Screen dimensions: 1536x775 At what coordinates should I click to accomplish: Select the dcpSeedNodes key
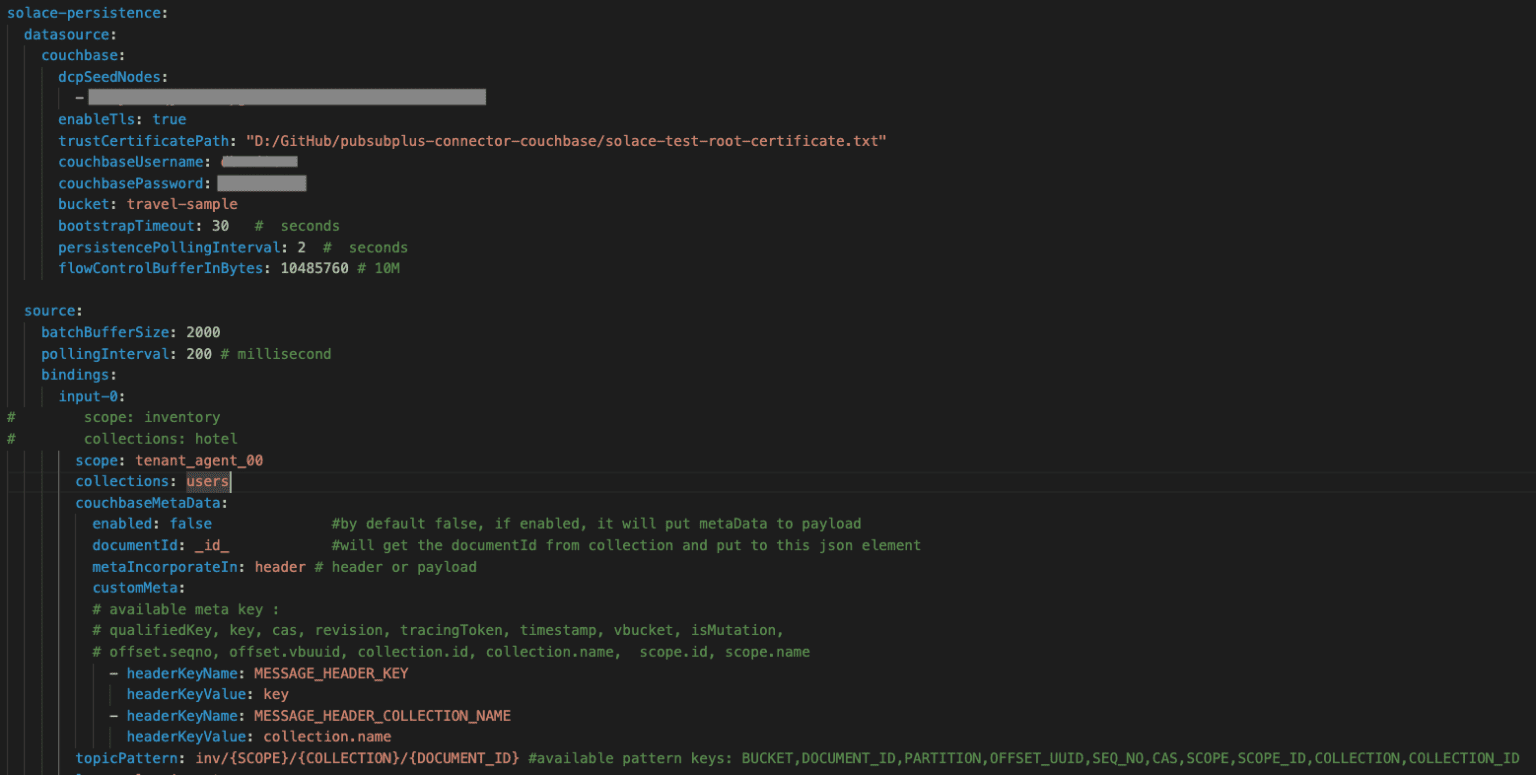[112, 76]
